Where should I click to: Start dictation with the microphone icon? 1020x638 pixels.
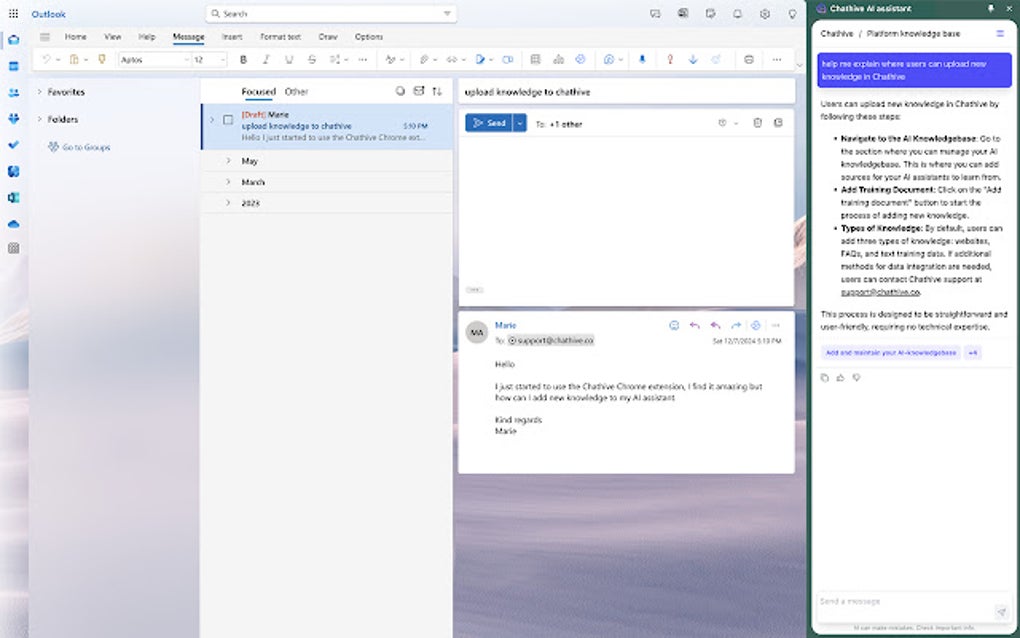click(640, 60)
